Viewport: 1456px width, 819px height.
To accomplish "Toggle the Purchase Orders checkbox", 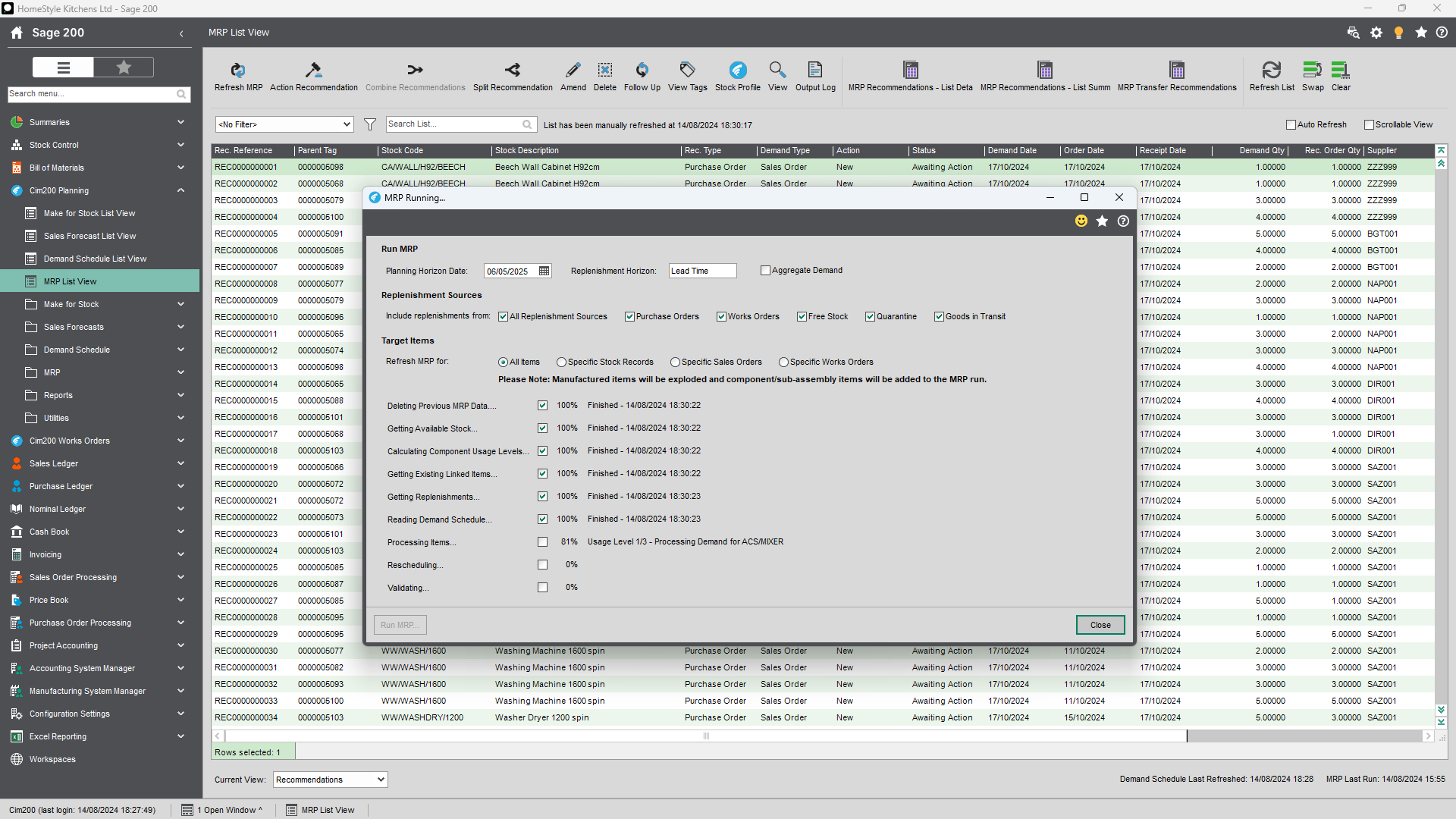I will [629, 317].
